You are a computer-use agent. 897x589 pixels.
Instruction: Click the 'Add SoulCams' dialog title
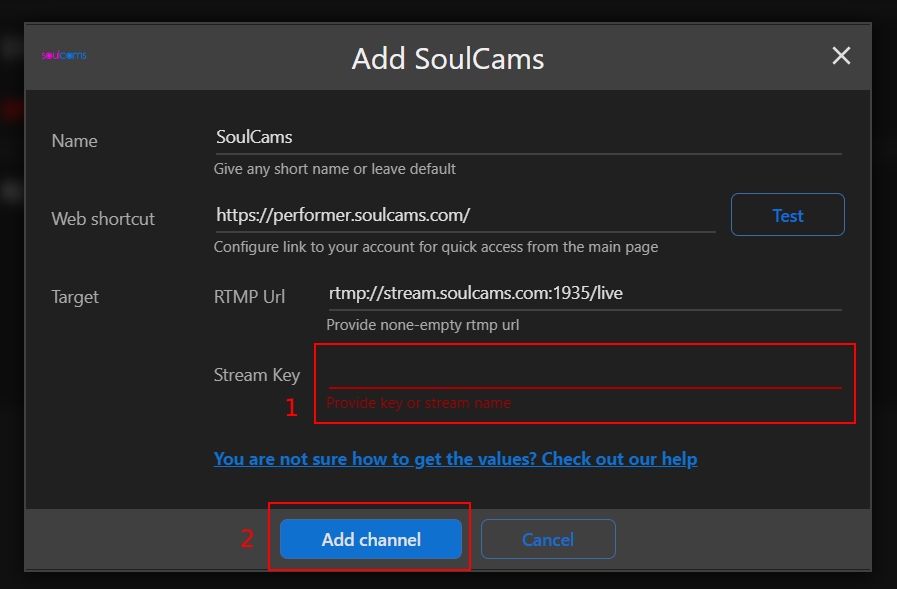coord(448,58)
